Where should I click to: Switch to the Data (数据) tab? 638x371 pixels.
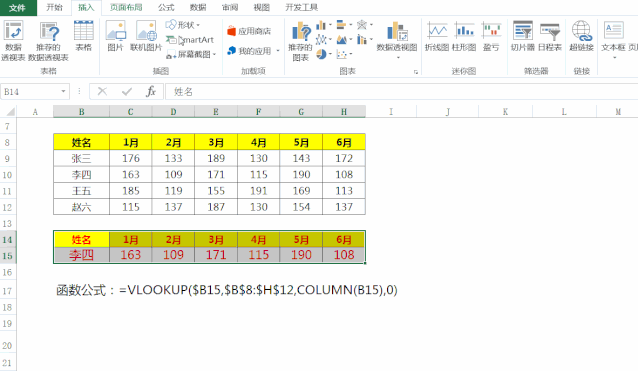pyautogui.click(x=198, y=7)
